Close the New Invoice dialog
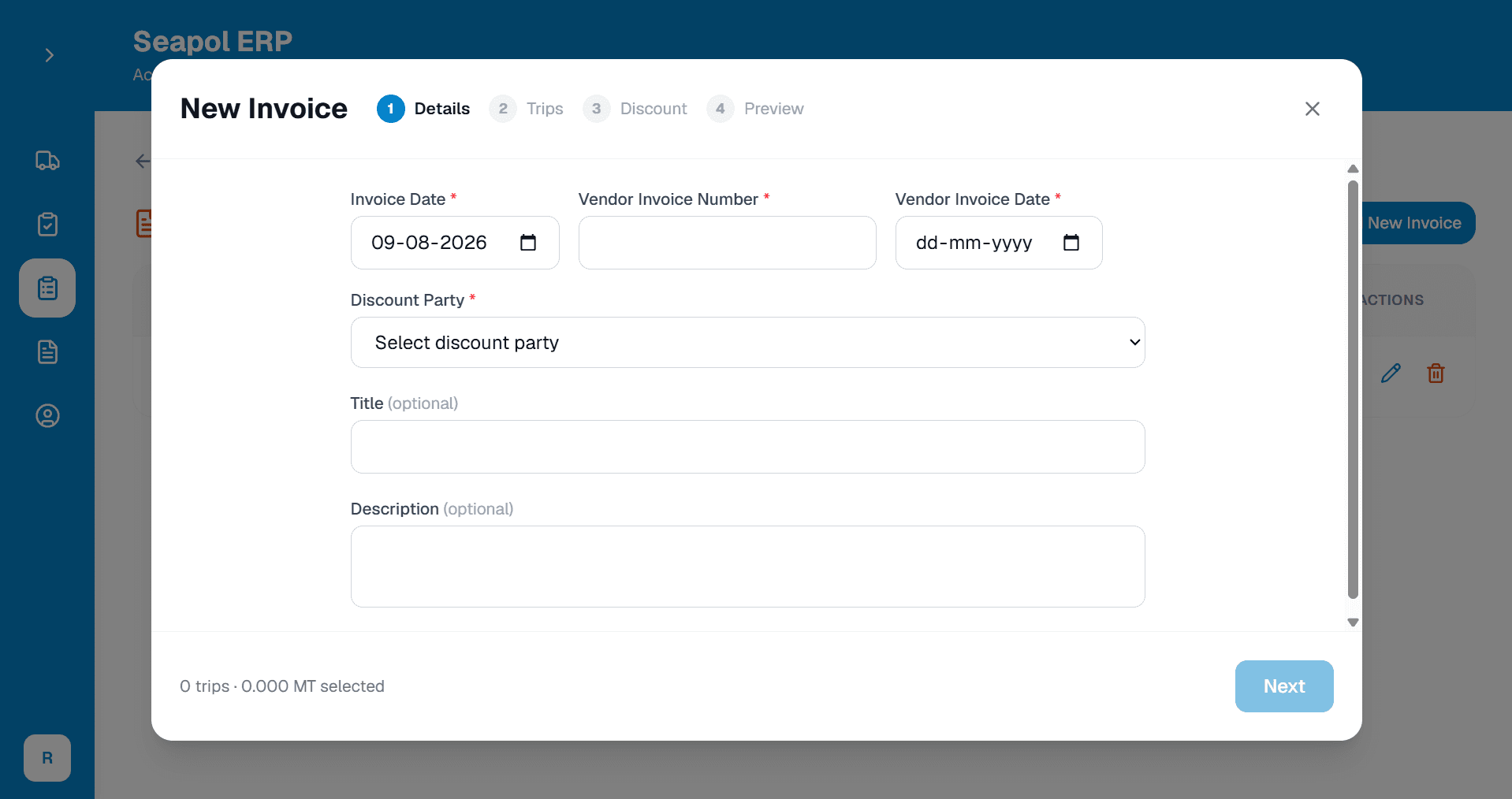 tap(1313, 109)
